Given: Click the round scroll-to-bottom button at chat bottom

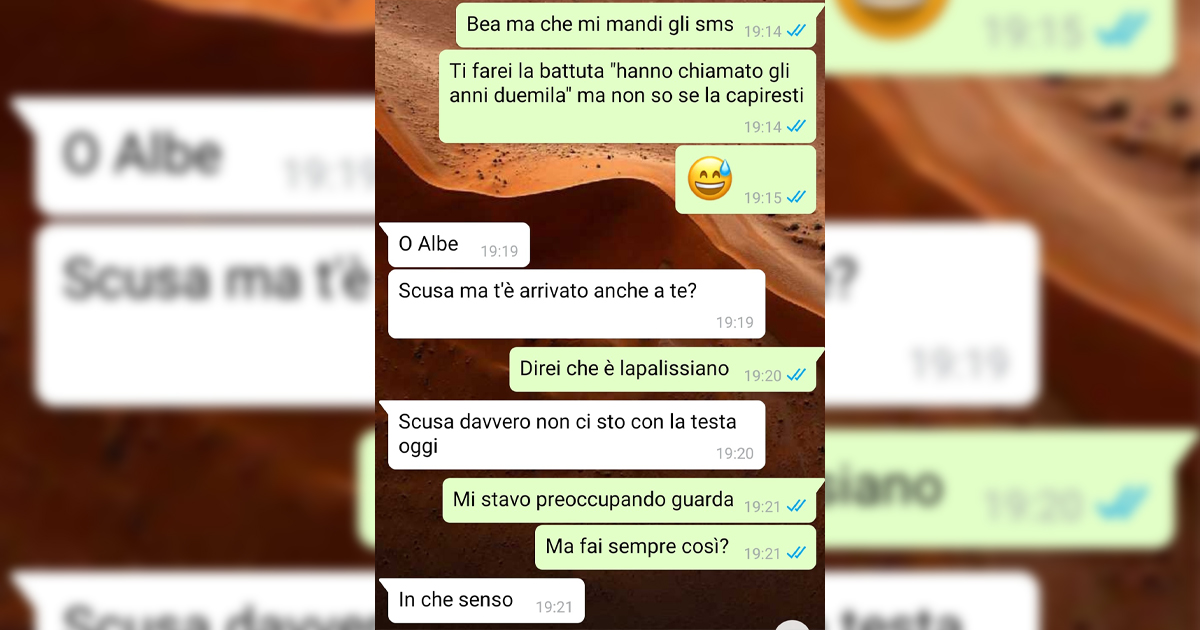Looking at the screenshot, I should click(x=793, y=625).
